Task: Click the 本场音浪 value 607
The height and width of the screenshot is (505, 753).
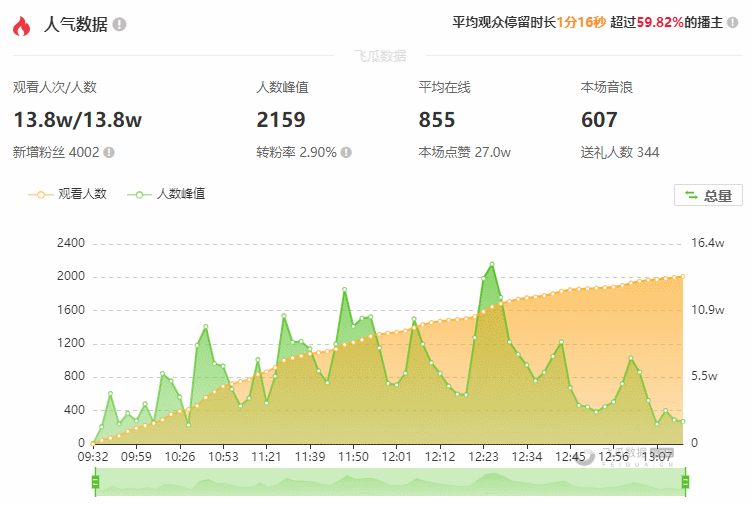Action: 599,120
